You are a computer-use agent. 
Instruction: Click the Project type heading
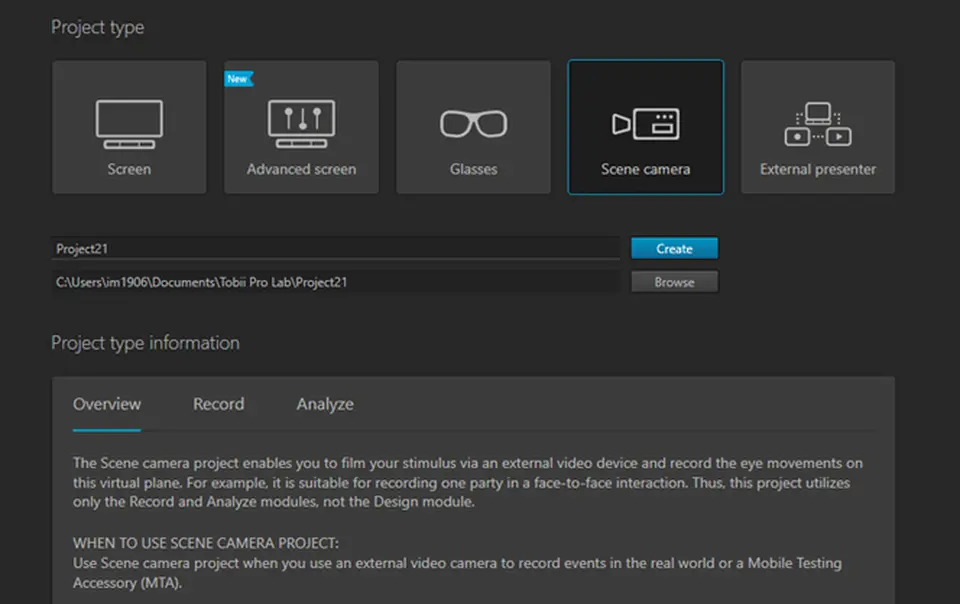[x=98, y=28]
